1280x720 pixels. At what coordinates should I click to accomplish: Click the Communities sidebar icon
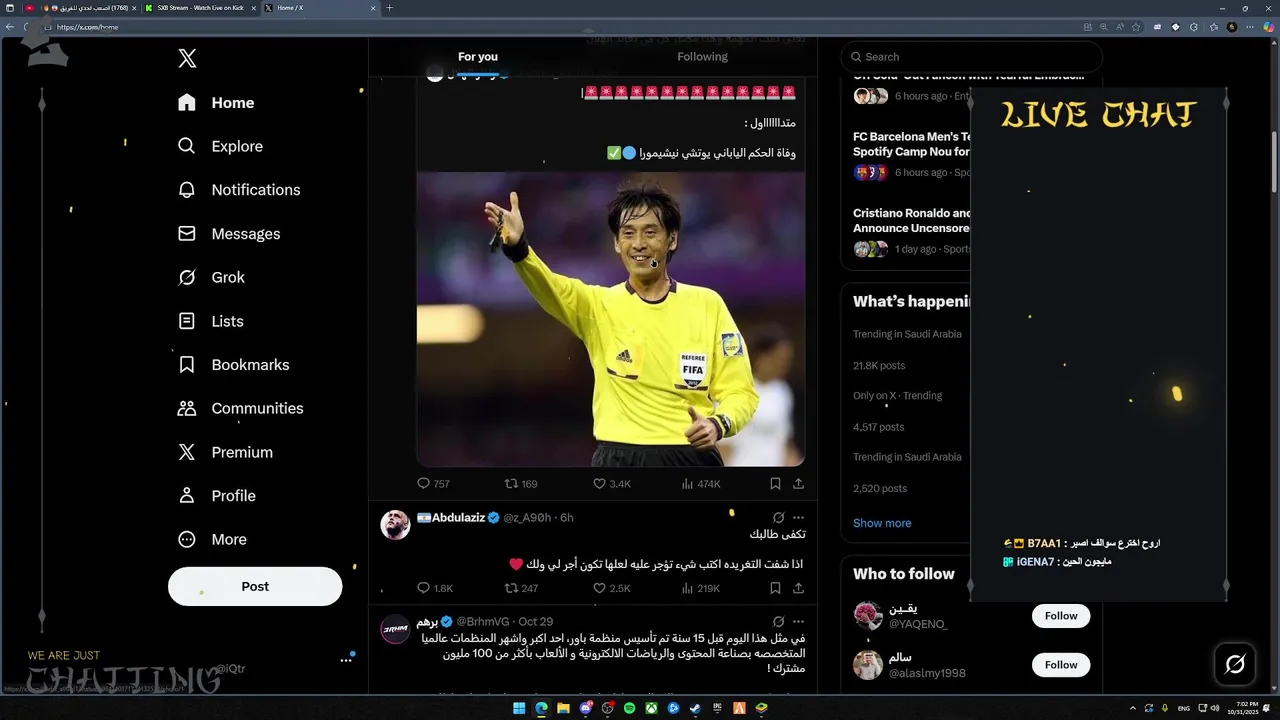187,408
